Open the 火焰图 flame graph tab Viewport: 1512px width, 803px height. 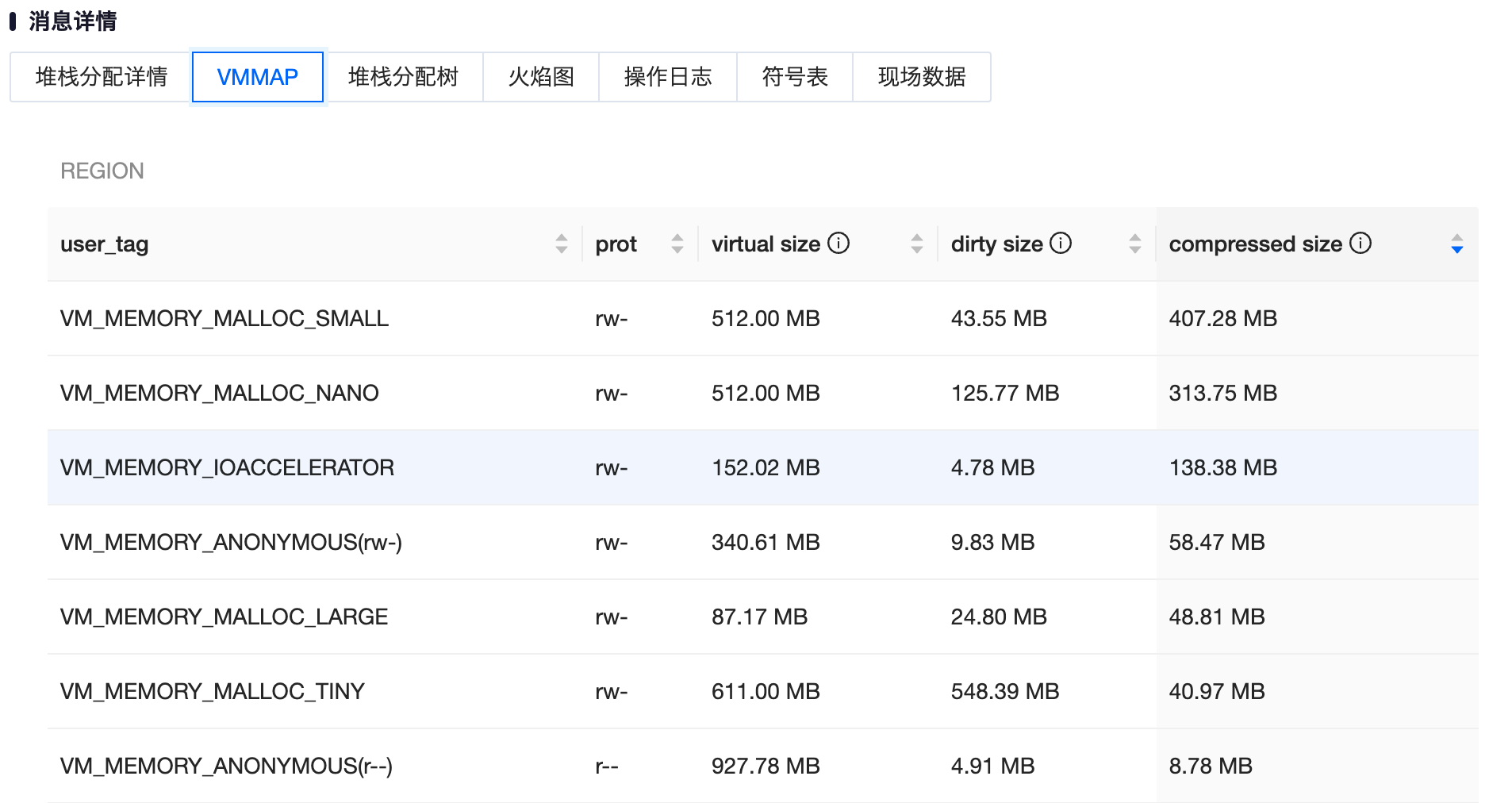540,77
